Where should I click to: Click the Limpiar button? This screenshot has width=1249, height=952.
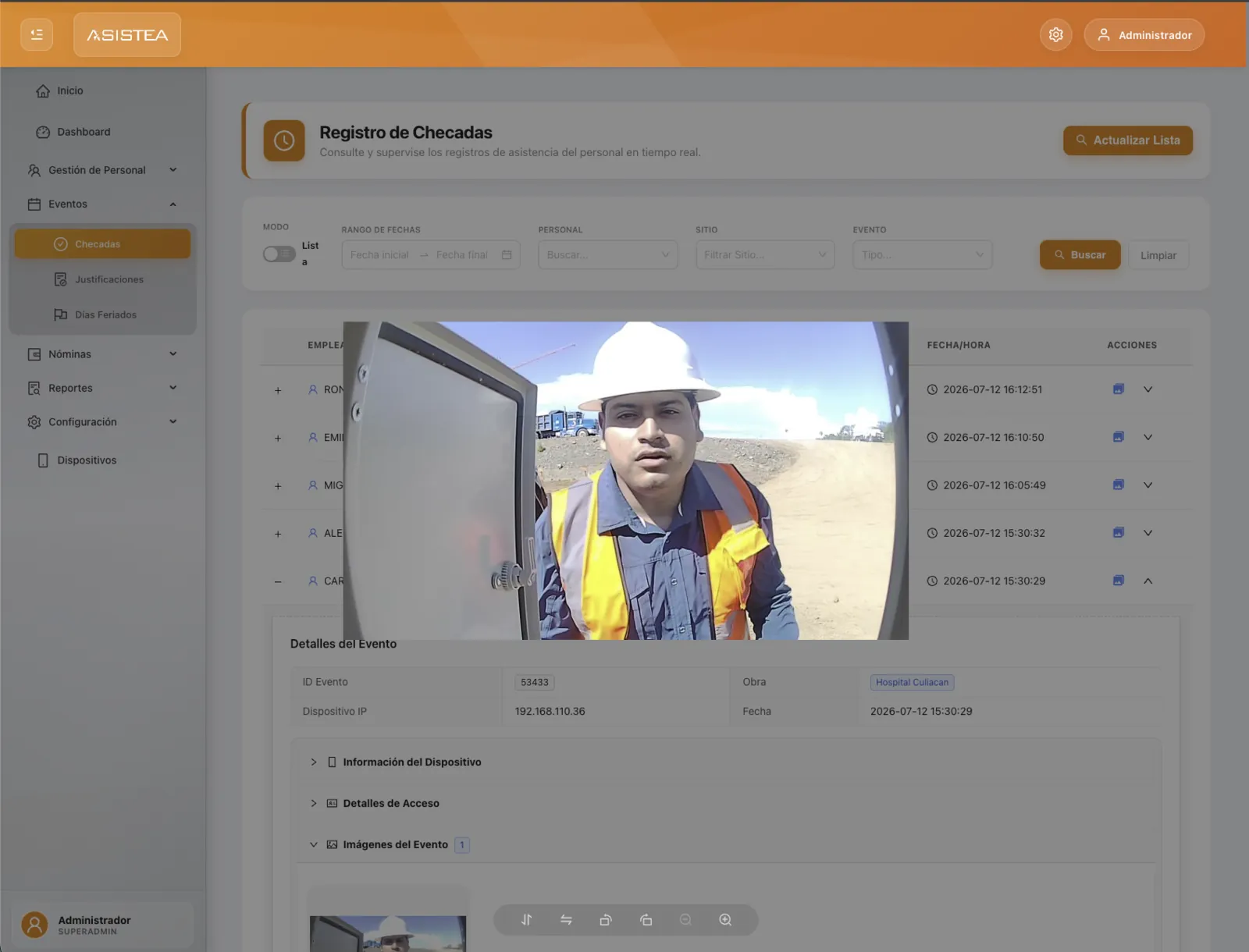1158,255
